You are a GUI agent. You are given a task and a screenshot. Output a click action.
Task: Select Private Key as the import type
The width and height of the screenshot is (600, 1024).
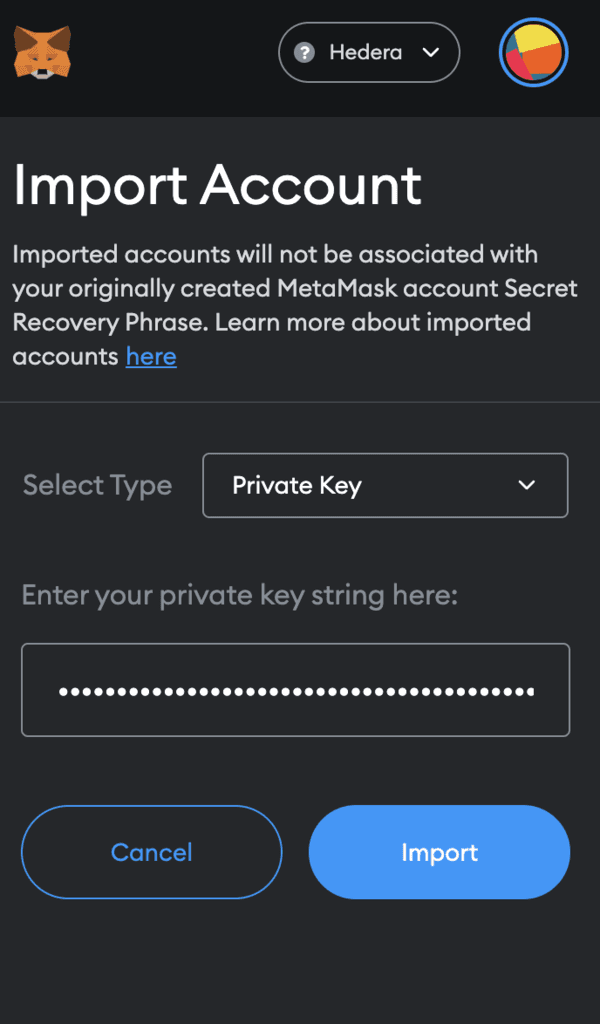click(385, 485)
